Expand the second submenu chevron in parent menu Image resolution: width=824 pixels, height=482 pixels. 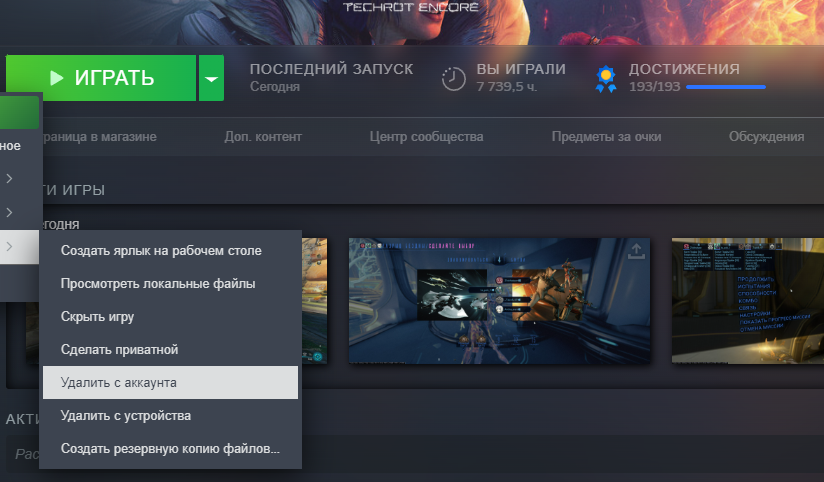(9, 212)
